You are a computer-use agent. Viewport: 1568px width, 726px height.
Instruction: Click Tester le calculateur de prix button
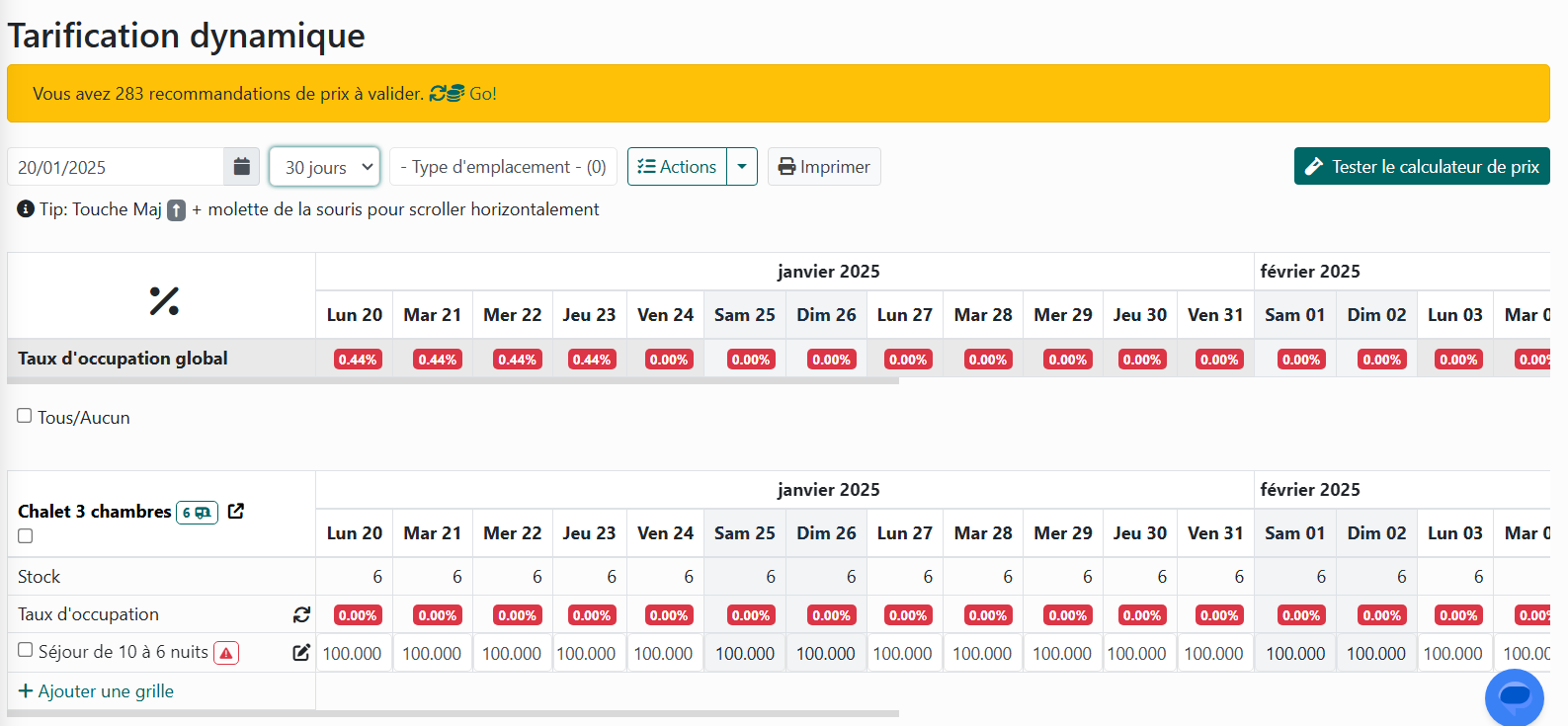(x=1421, y=167)
